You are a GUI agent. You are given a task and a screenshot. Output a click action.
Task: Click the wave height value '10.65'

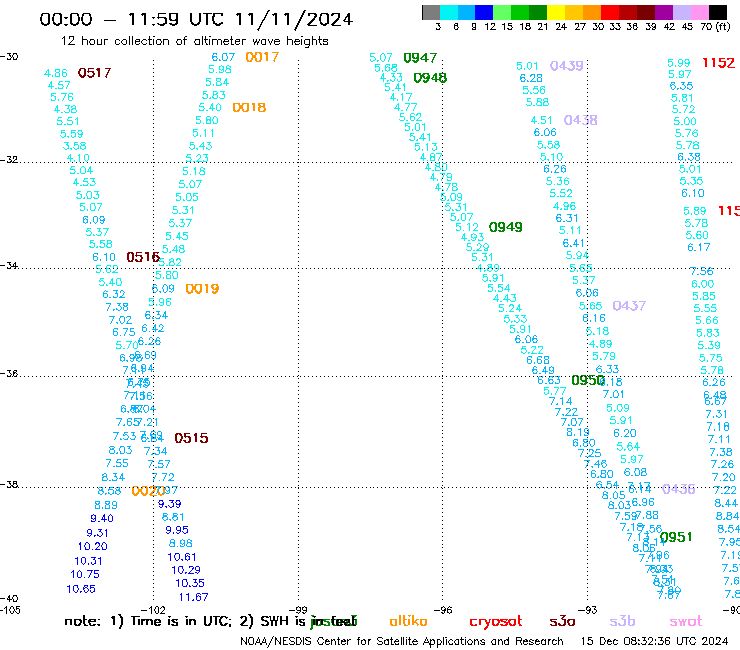pyautogui.click(x=81, y=589)
